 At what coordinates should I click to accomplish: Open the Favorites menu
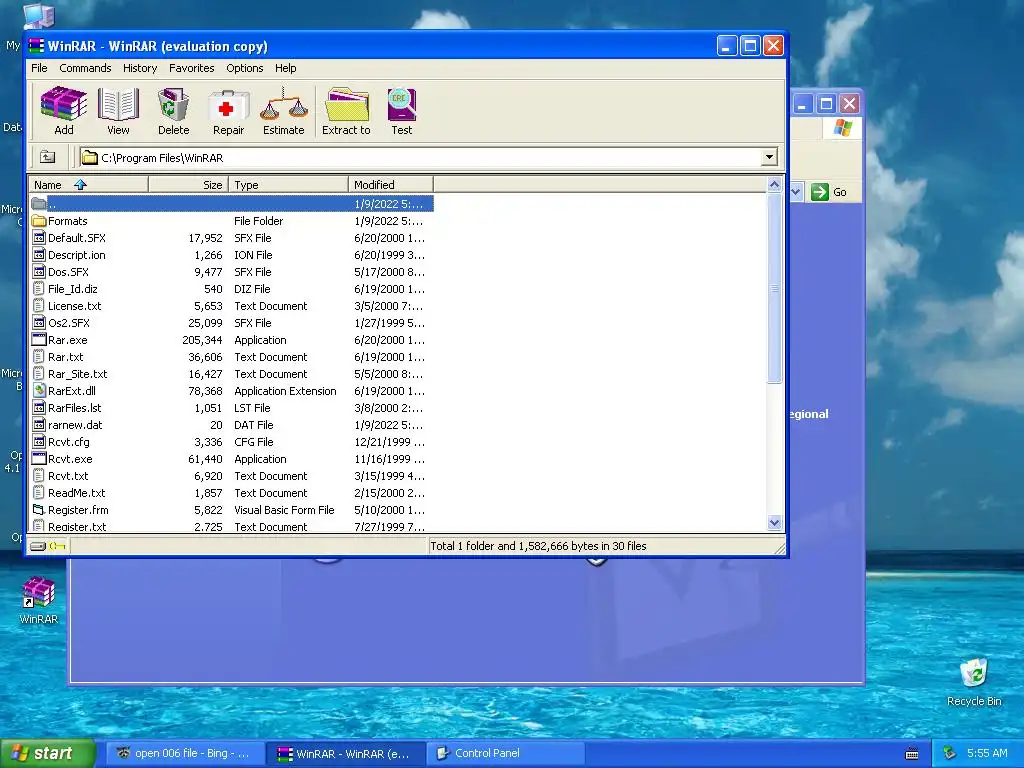pyautogui.click(x=191, y=68)
